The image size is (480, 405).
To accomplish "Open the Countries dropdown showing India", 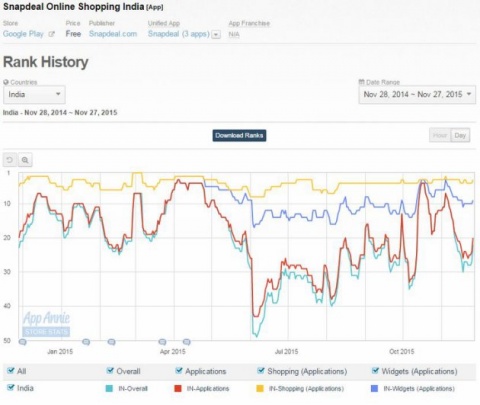I will [x=34, y=94].
